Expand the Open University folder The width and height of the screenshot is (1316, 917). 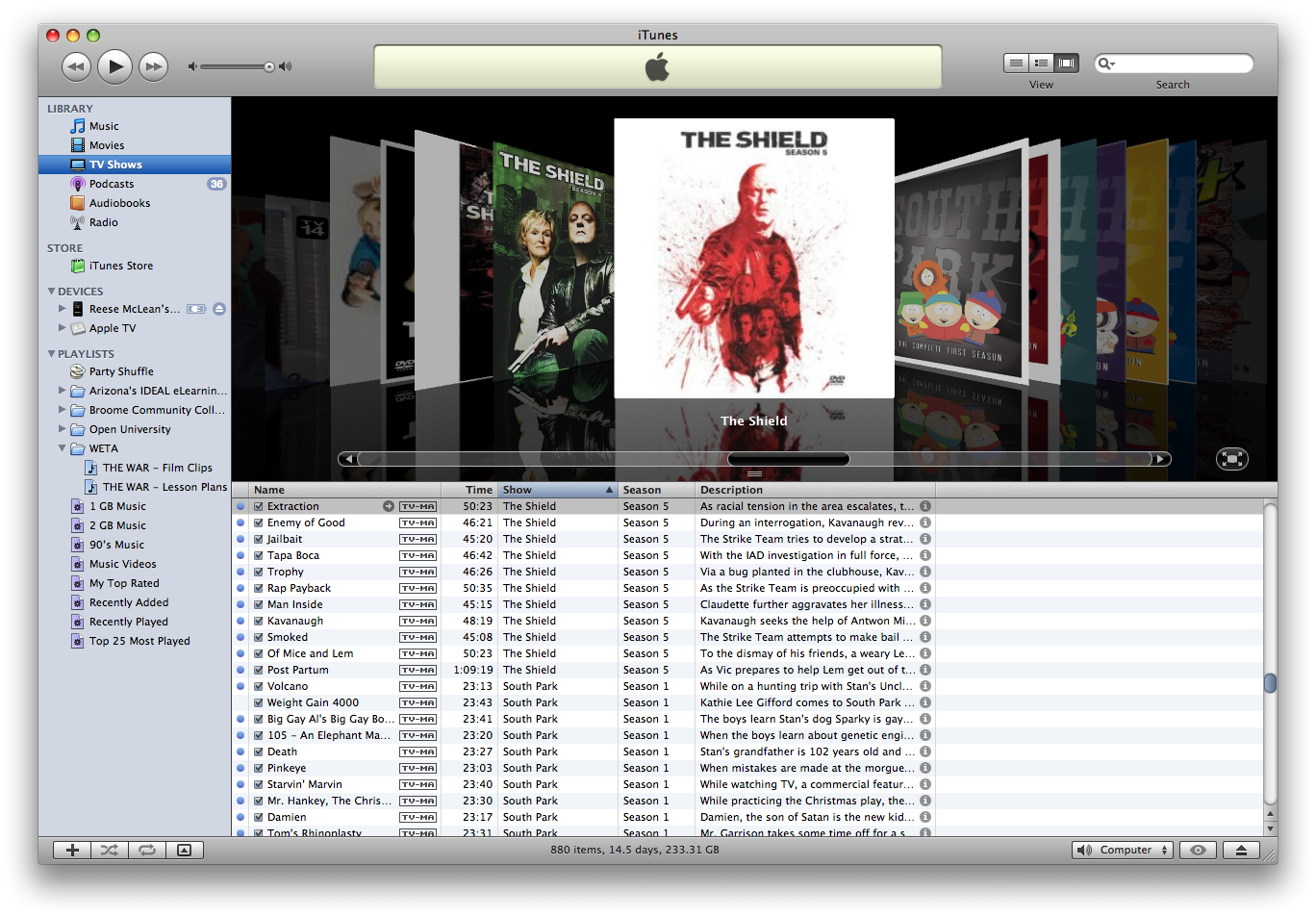point(63,429)
